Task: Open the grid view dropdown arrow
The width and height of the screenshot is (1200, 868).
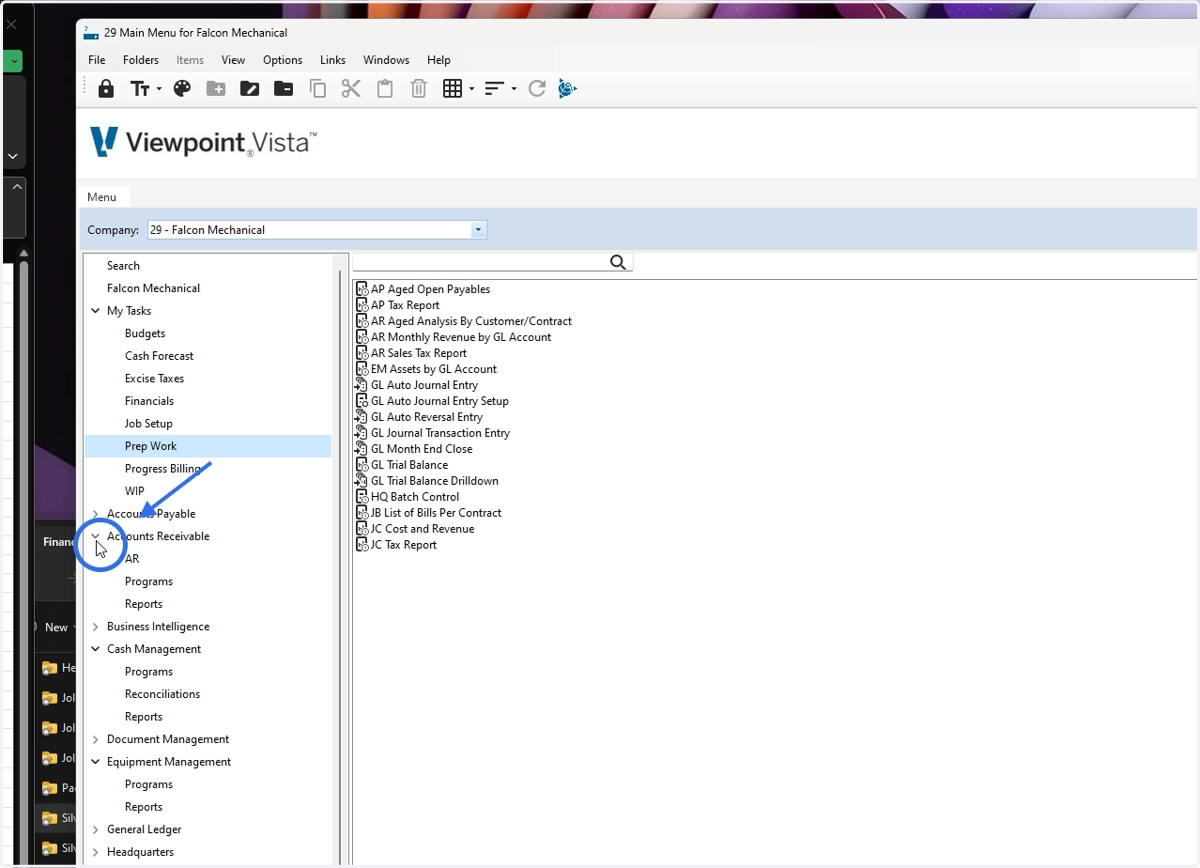Action: click(471, 89)
